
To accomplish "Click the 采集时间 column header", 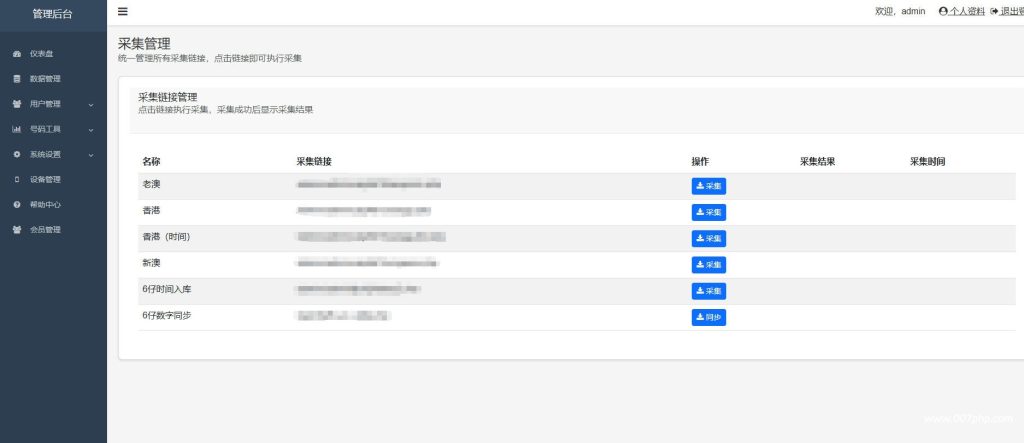I will tap(927, 161).
